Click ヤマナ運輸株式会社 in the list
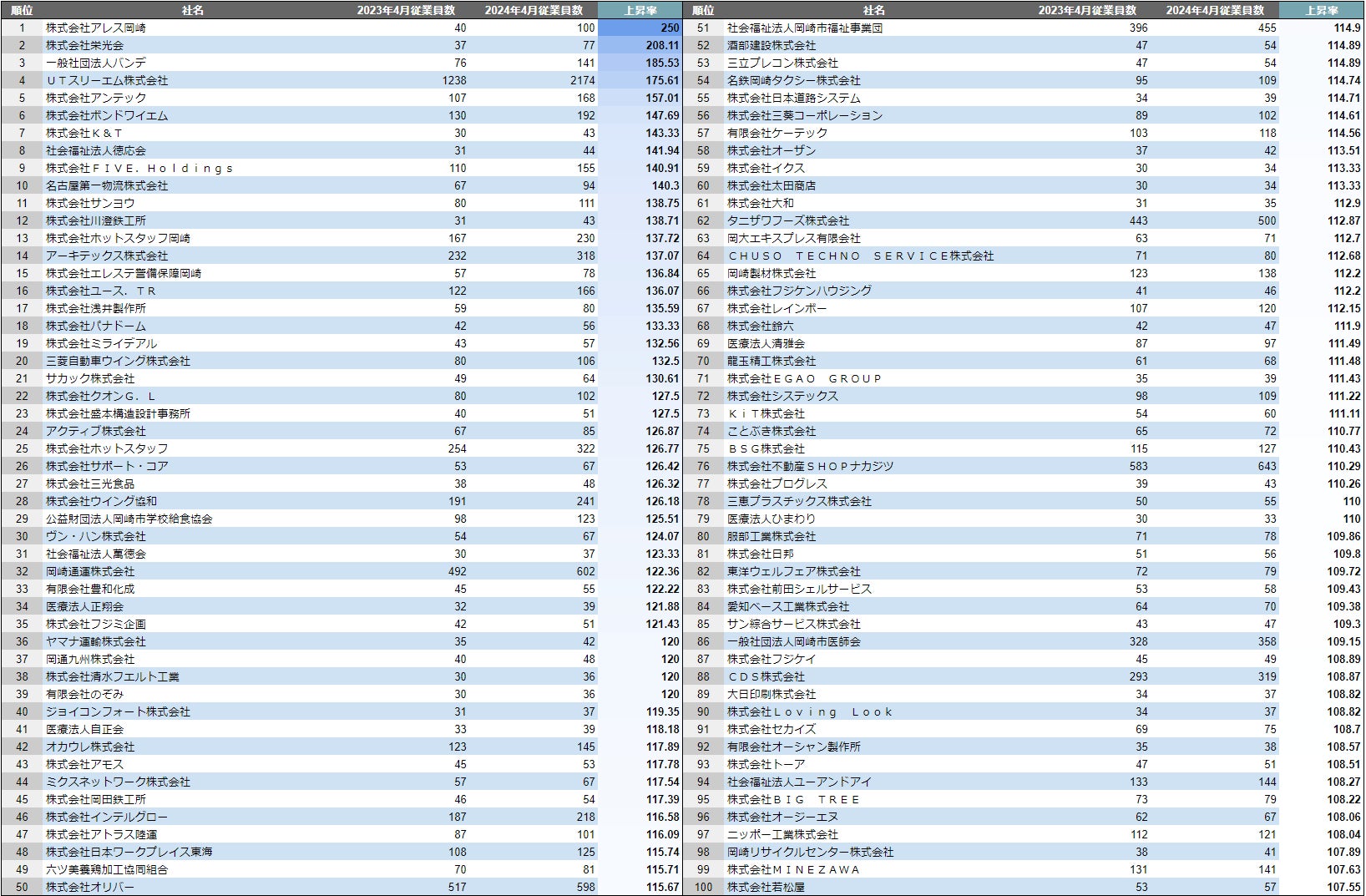 (x=96, y=641)
